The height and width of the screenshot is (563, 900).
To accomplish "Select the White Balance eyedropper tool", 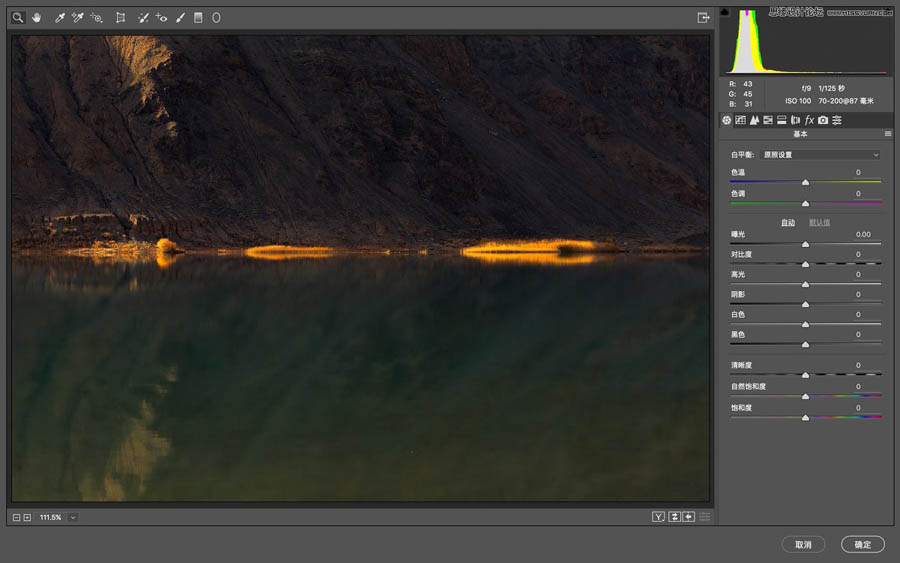I will tap(59, 18).
